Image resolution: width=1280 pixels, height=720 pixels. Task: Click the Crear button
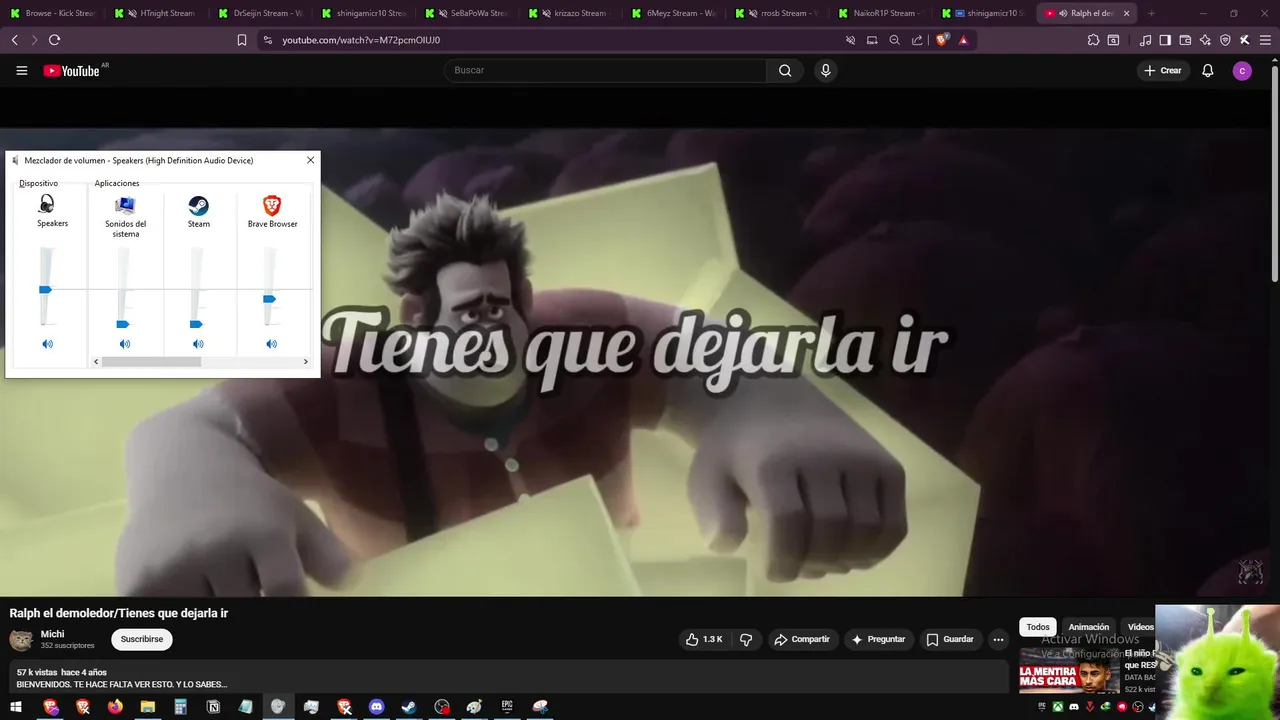(1163, 70)
